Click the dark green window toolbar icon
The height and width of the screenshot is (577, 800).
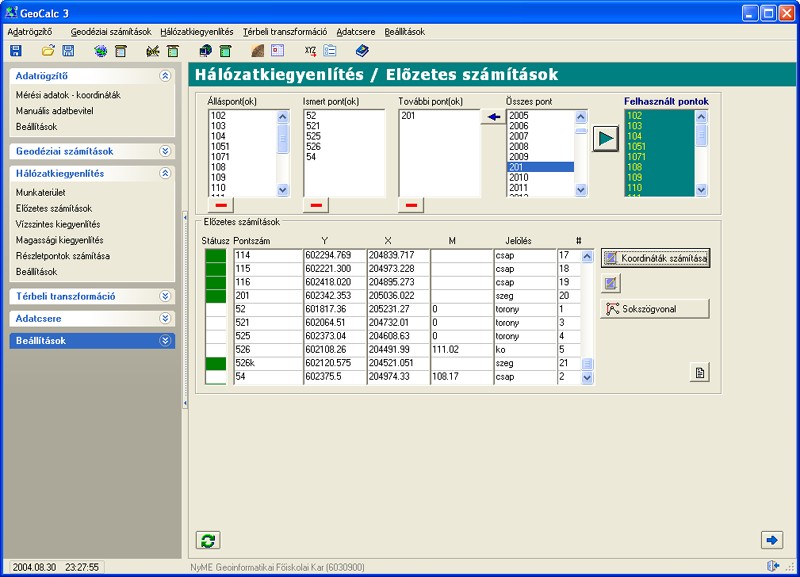[226, 51]
